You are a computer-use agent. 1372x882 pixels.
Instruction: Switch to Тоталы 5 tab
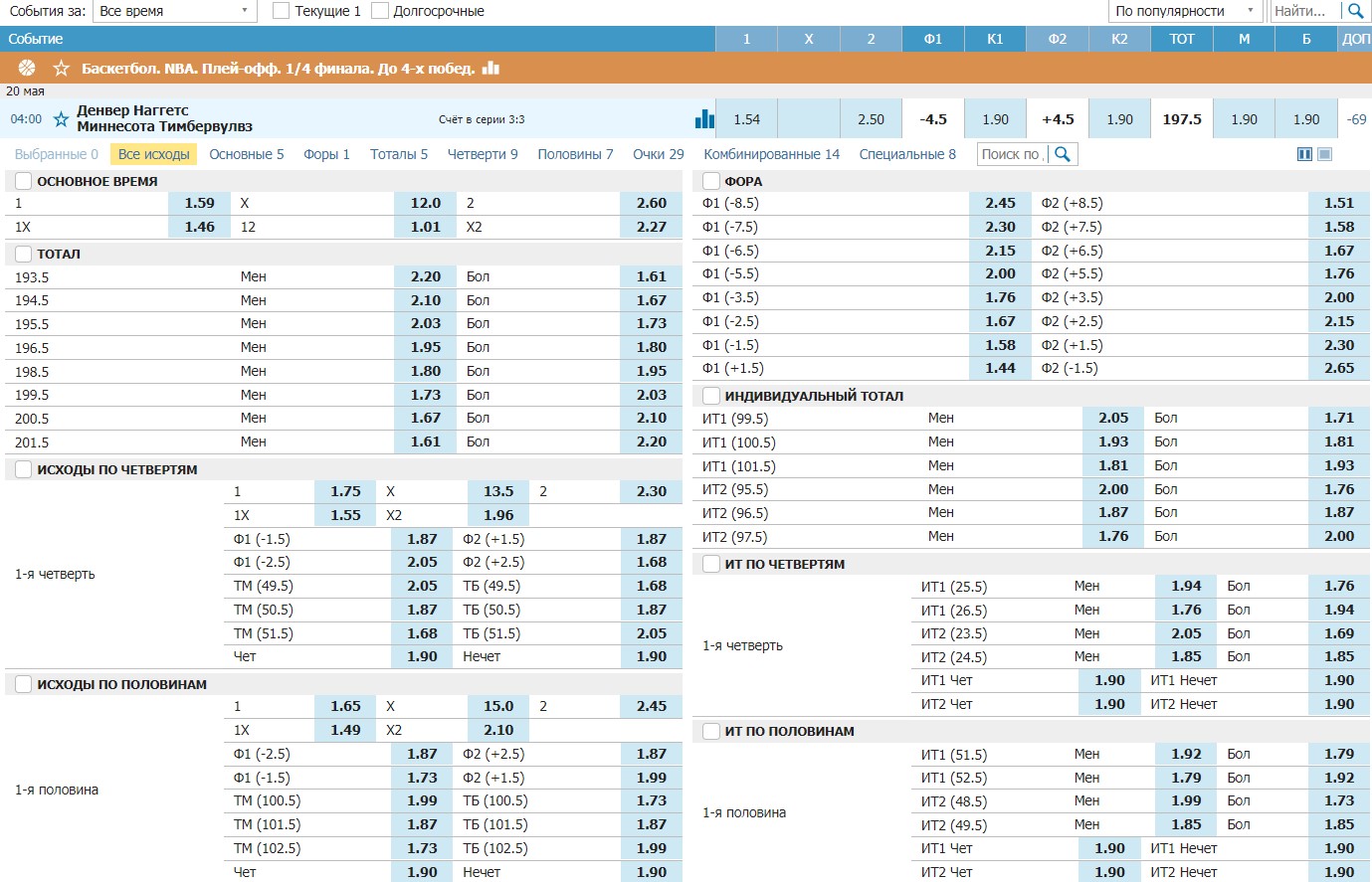coord(399,154)
